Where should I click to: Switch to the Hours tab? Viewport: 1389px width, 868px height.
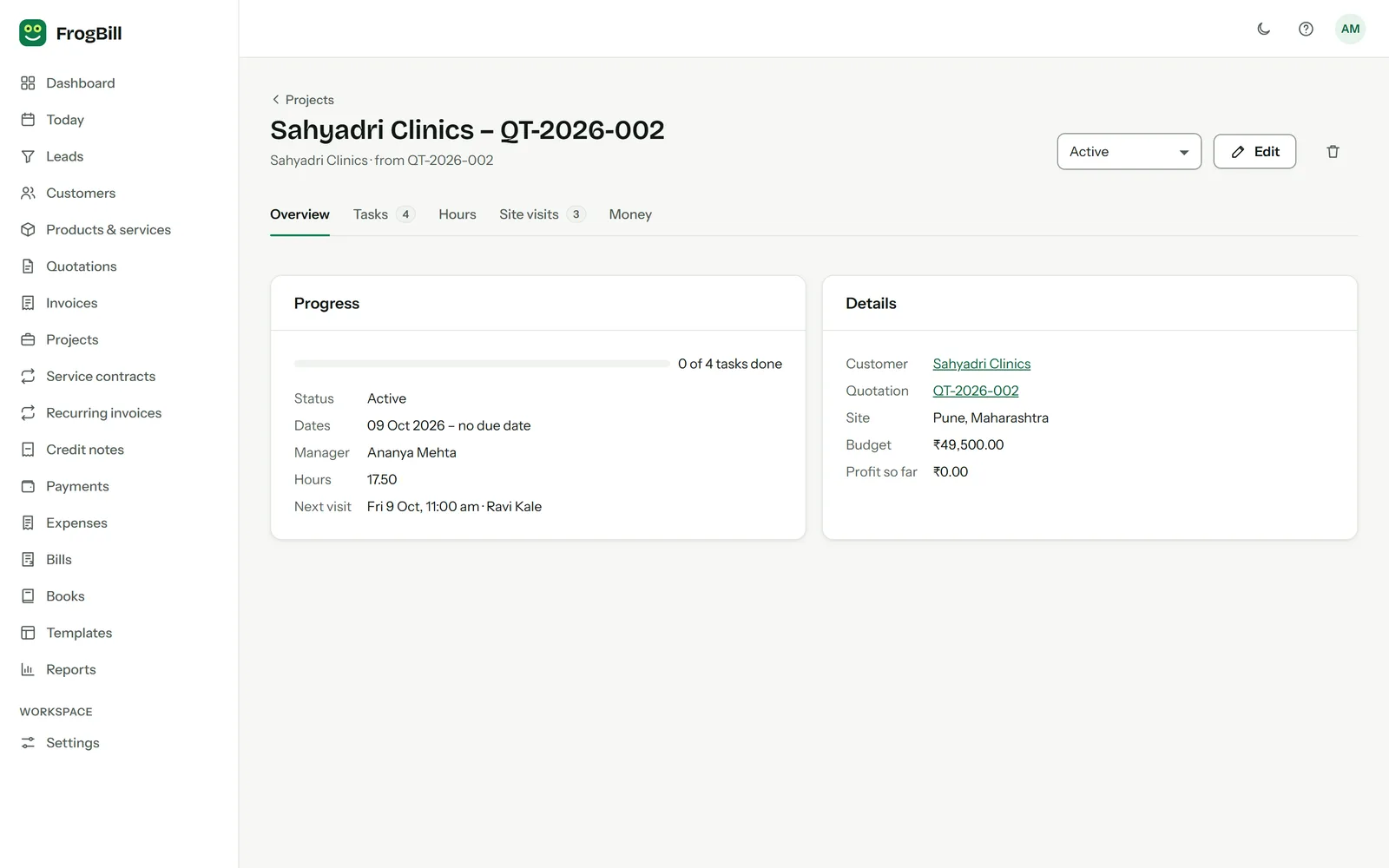458,214
